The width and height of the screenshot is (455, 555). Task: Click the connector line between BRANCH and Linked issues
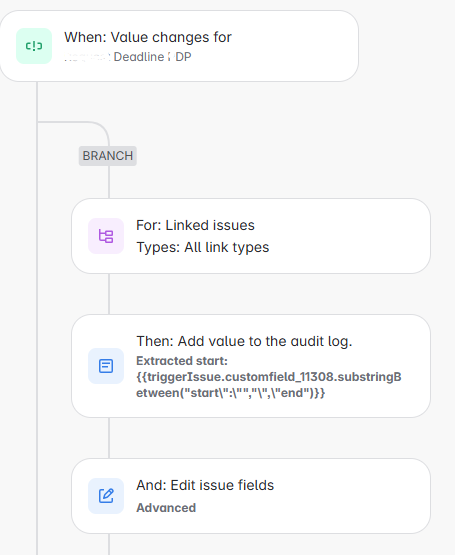tap(109, 182)
